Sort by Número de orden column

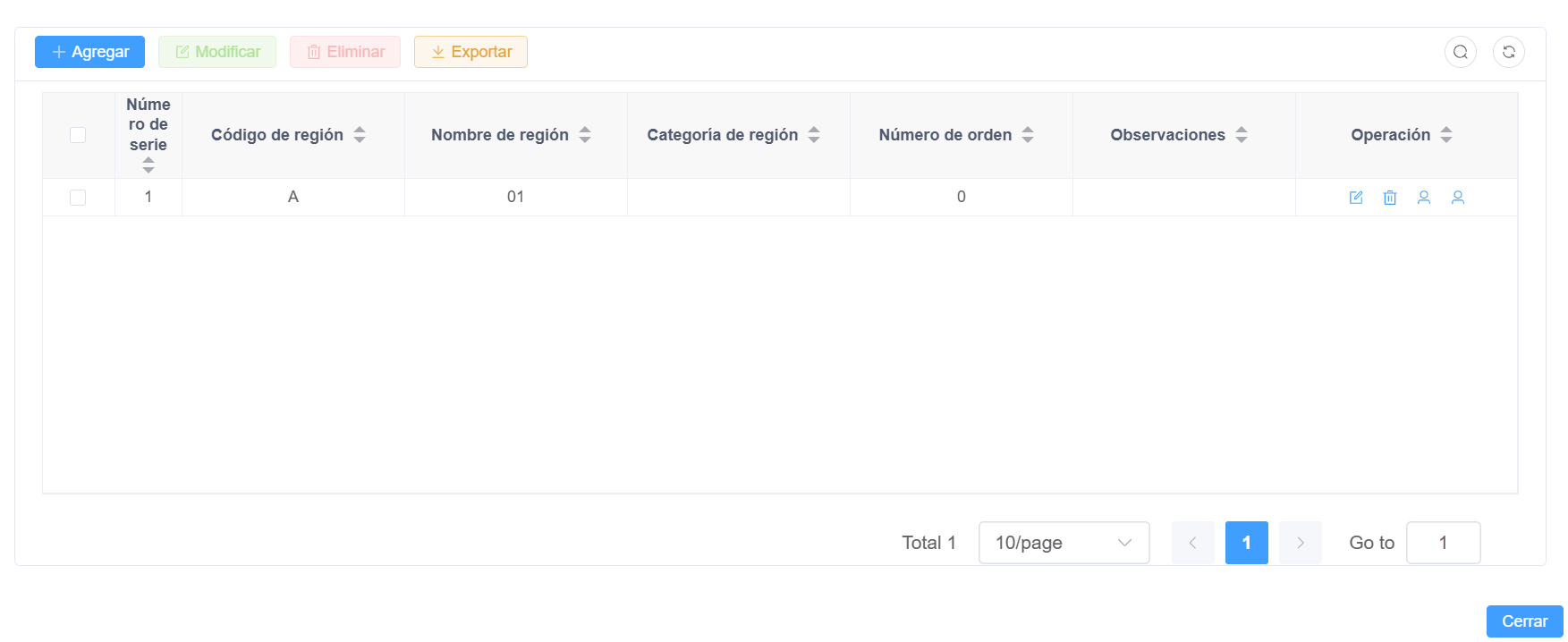tap(1028, 135)
